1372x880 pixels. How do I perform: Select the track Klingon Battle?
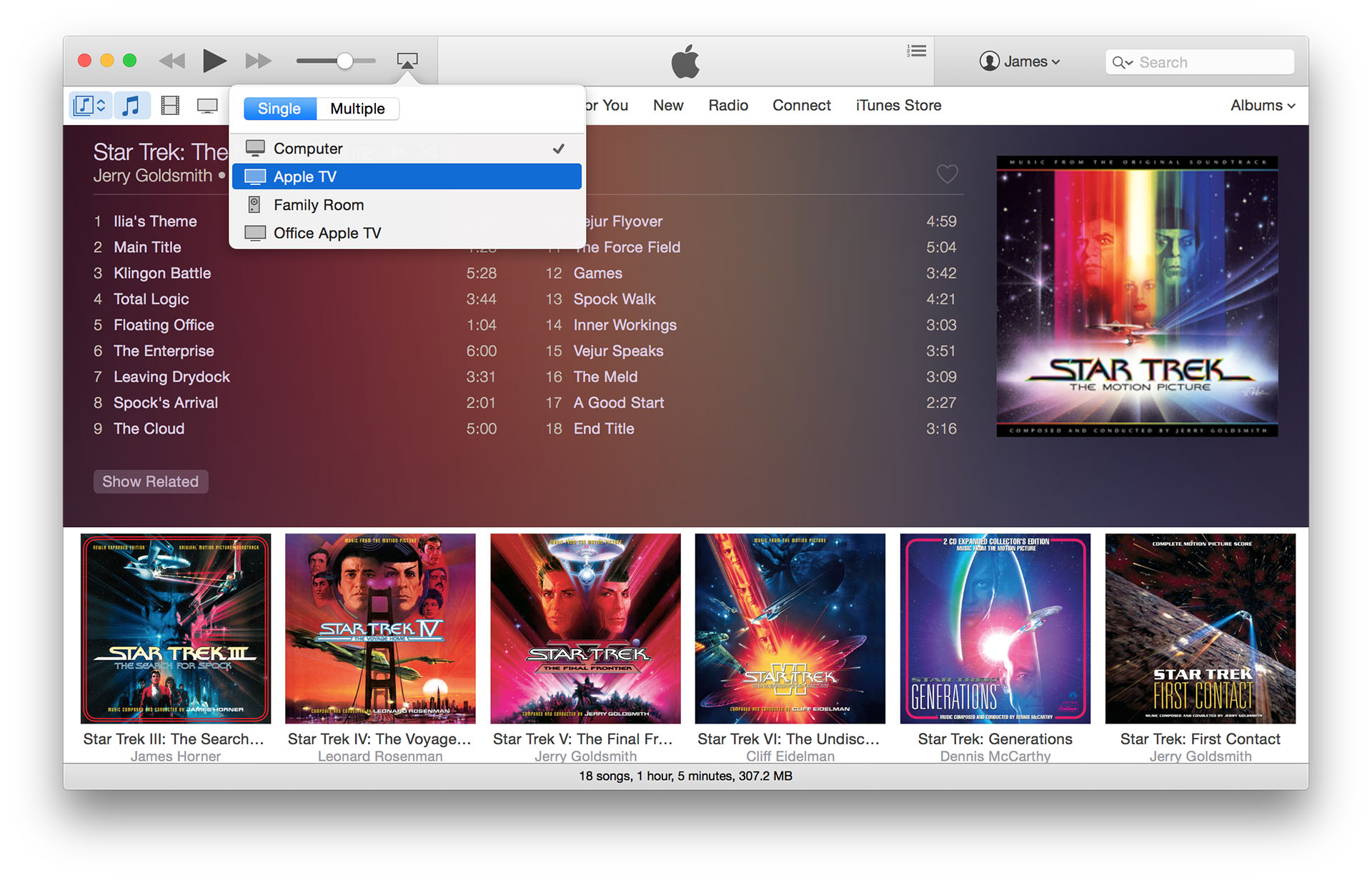(x=162, y=273)
